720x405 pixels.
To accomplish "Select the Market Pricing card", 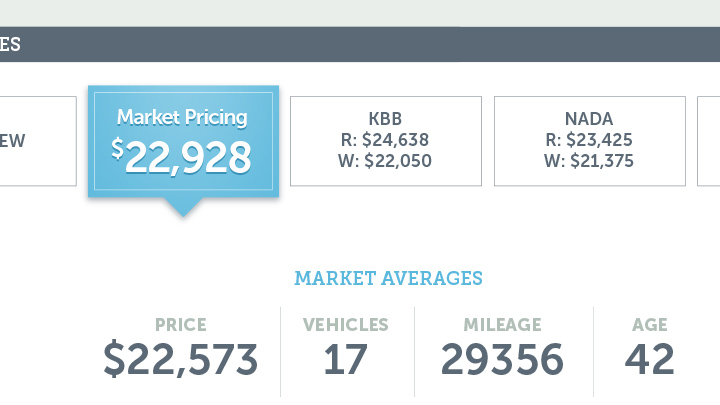I will tap(183, 141).
